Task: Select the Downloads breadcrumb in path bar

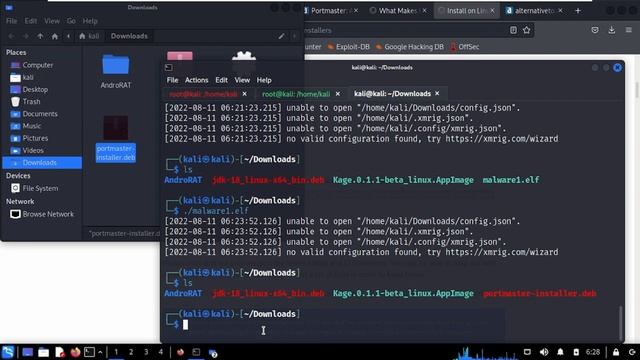Action: 129,36
